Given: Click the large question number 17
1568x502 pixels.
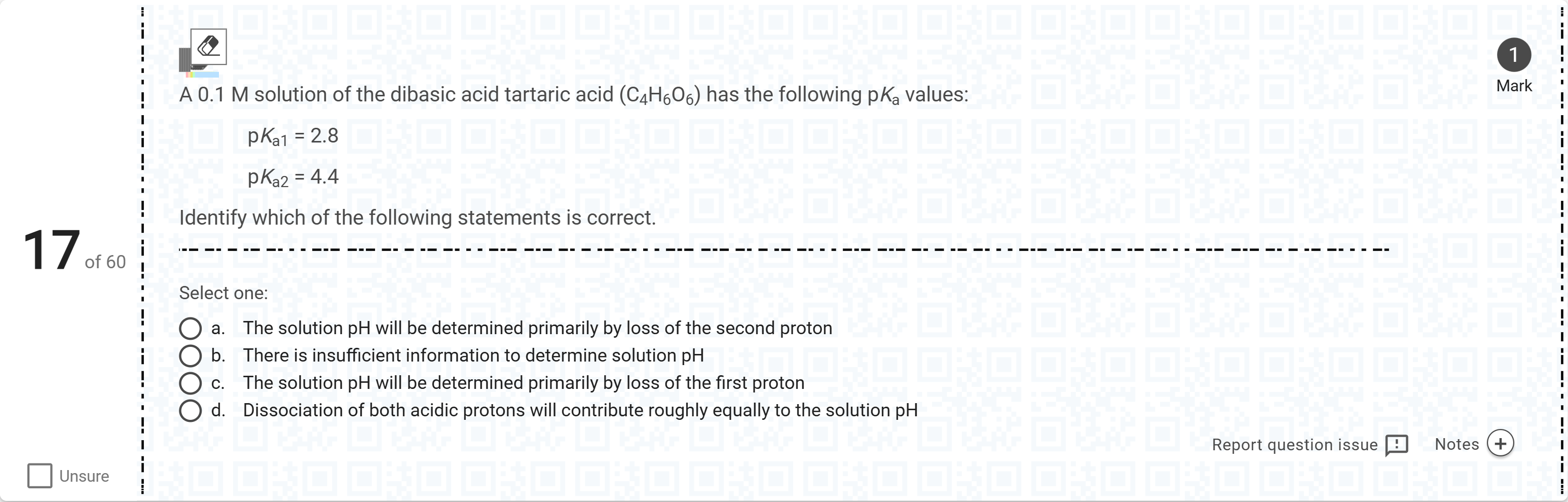Looking at the screenshot, I should point(52,250).
